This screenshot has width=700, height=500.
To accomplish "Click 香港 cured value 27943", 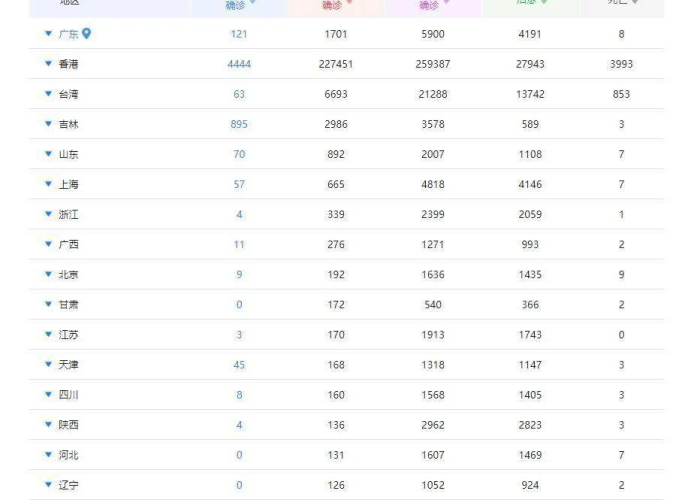I will (x=530, y=64).
